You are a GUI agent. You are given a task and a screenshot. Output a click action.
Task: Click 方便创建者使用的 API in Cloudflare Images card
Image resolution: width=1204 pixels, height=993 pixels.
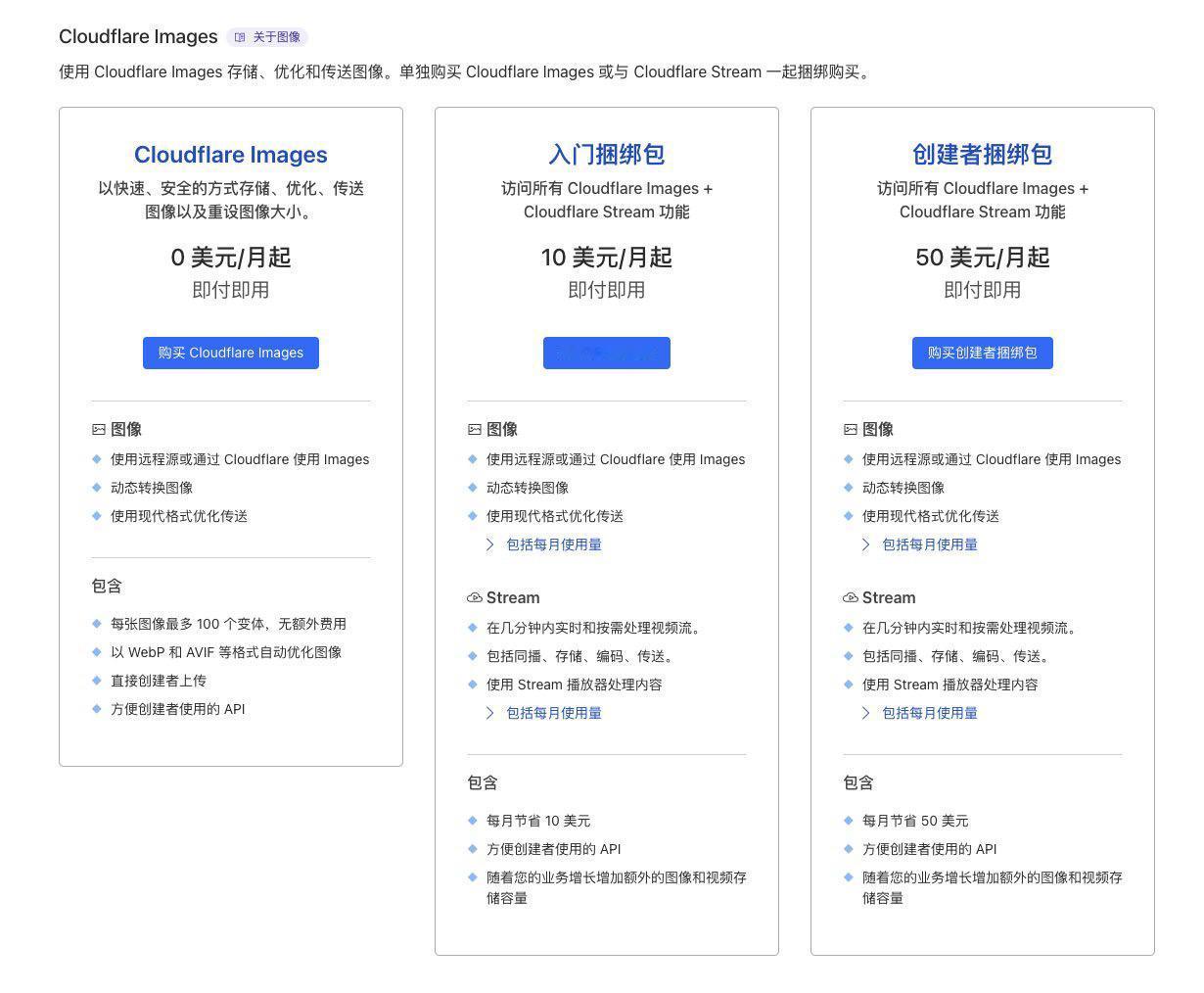178,709
